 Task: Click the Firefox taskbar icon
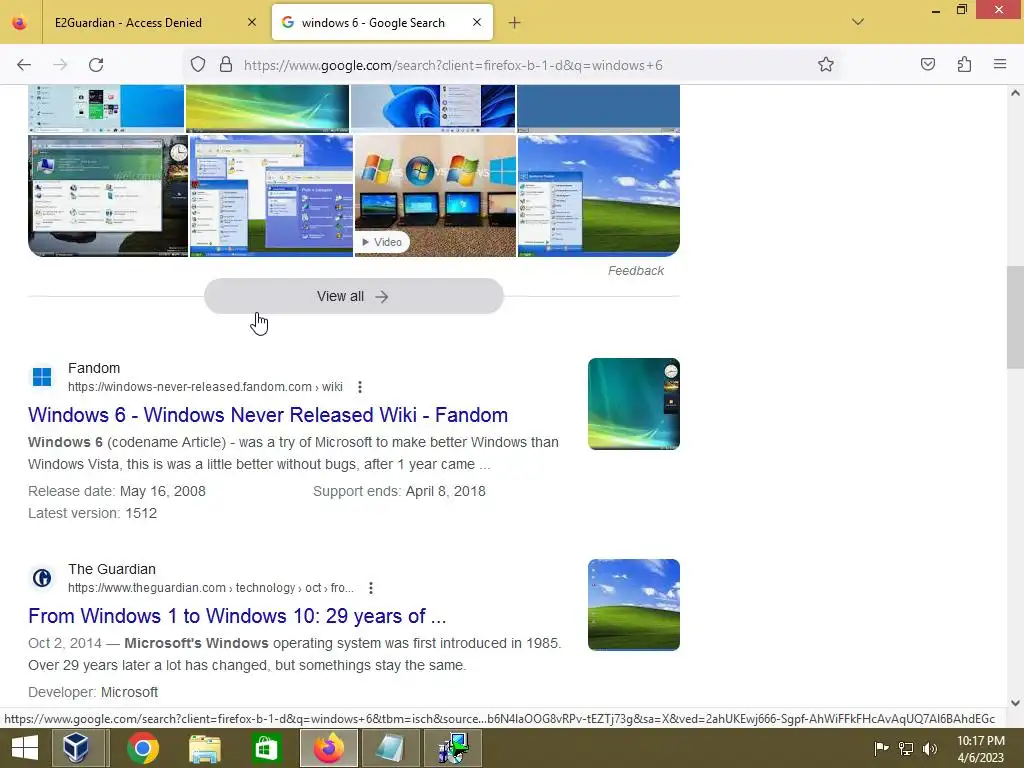[x=328, y=748]
